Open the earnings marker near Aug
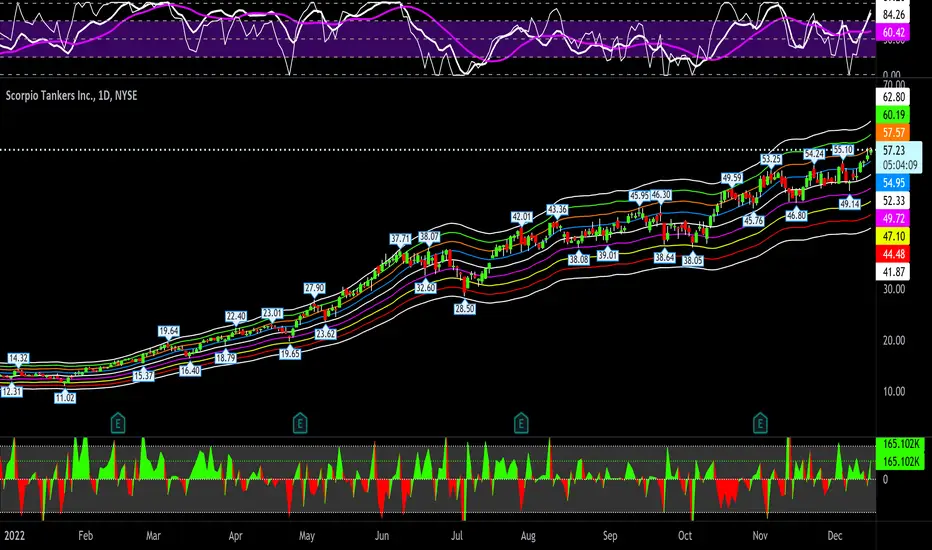The width and height of the screenshot is (932, 550). [x=521, y=423]
